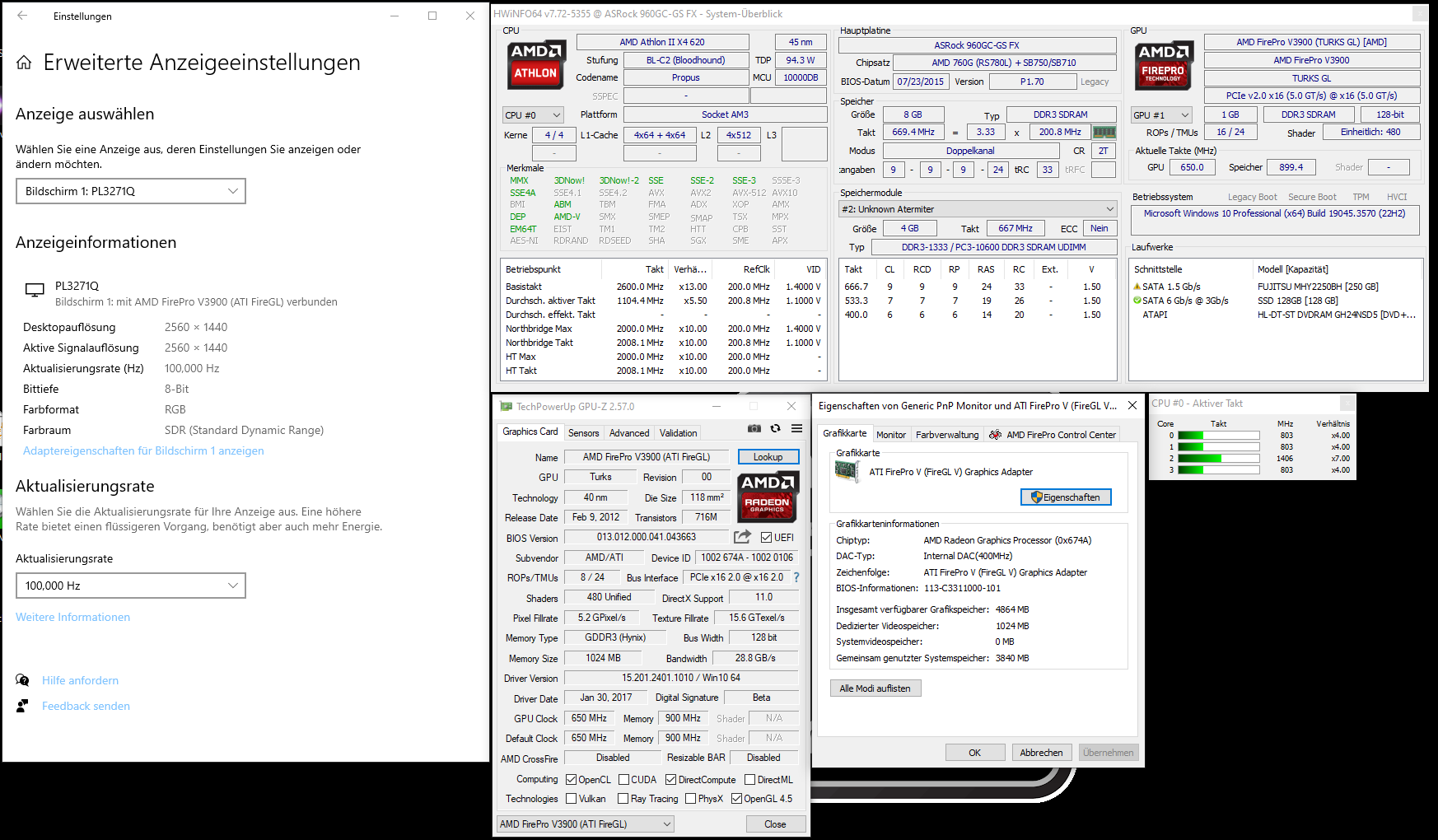
Task: Click the AMD Athlon II X4 620 name field
Action: 662,42
